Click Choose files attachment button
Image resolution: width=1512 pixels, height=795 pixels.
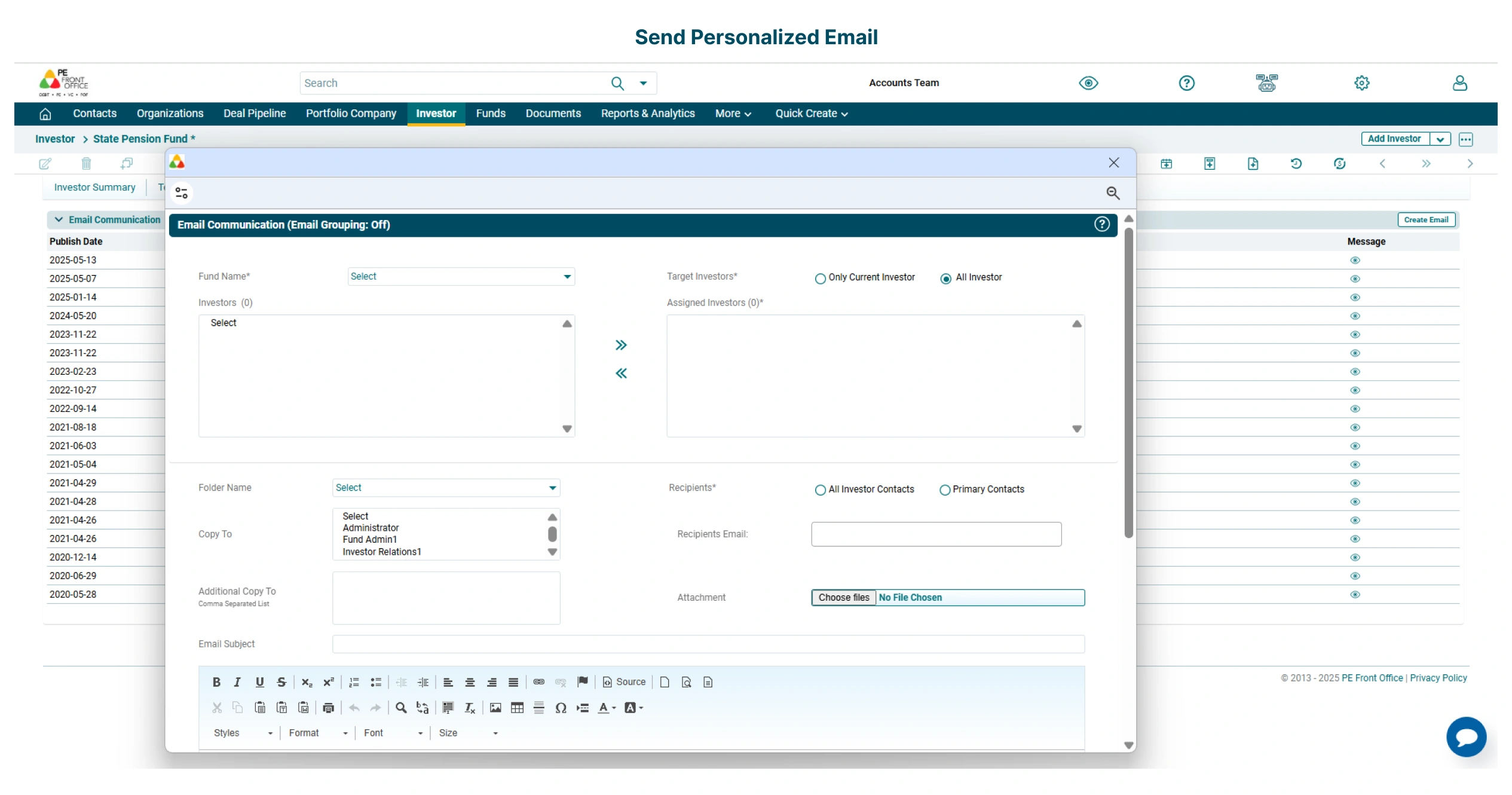[x=843, y=597]
